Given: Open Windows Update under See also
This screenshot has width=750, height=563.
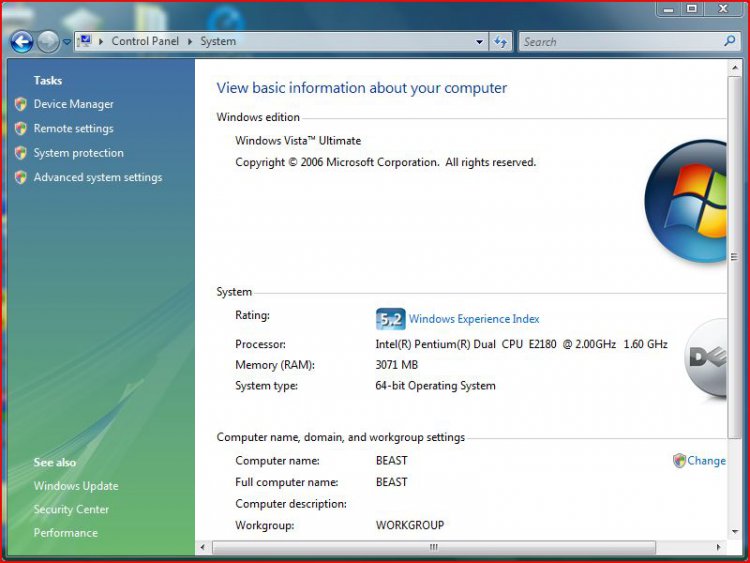Looking at the screenshot, I should pos(76,486).
